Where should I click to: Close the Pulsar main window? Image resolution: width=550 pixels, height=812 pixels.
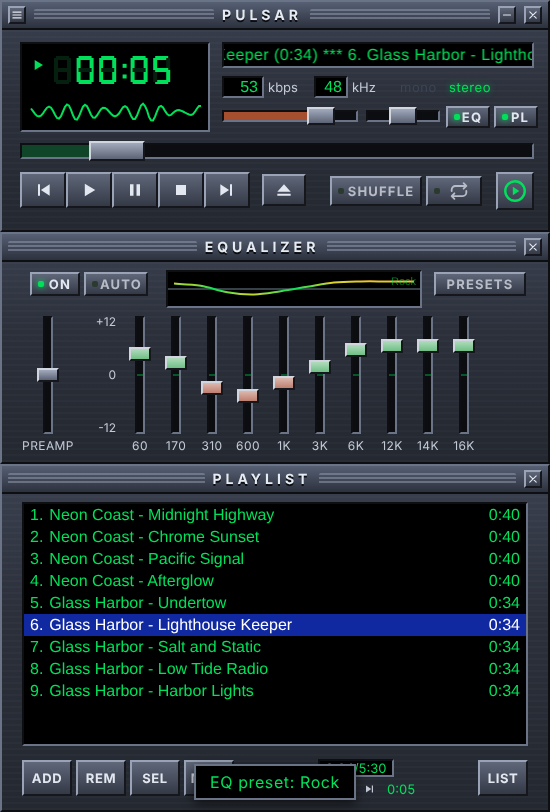tap(532, 14)
